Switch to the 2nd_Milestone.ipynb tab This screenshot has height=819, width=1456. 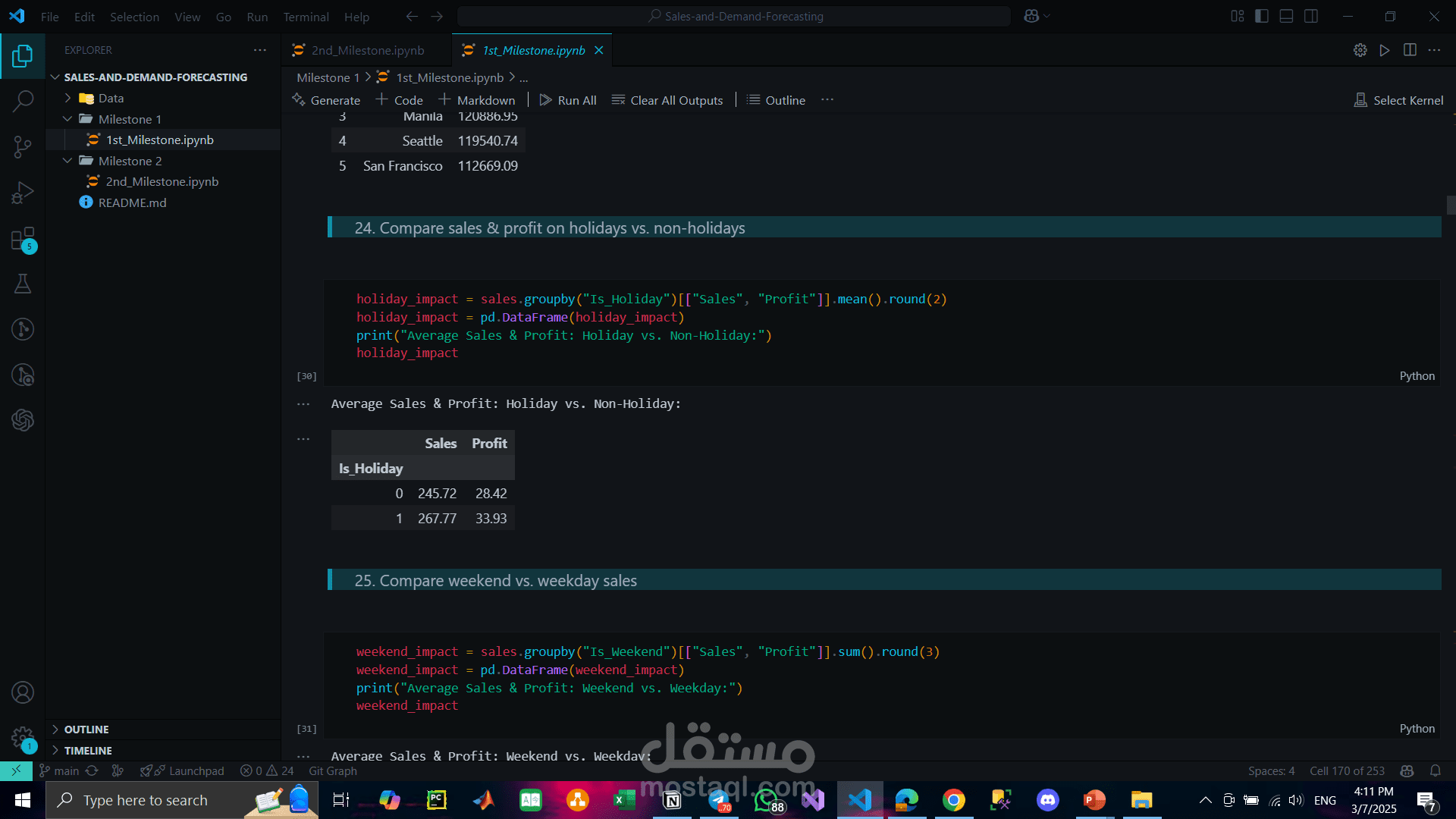tap(368, 50)
